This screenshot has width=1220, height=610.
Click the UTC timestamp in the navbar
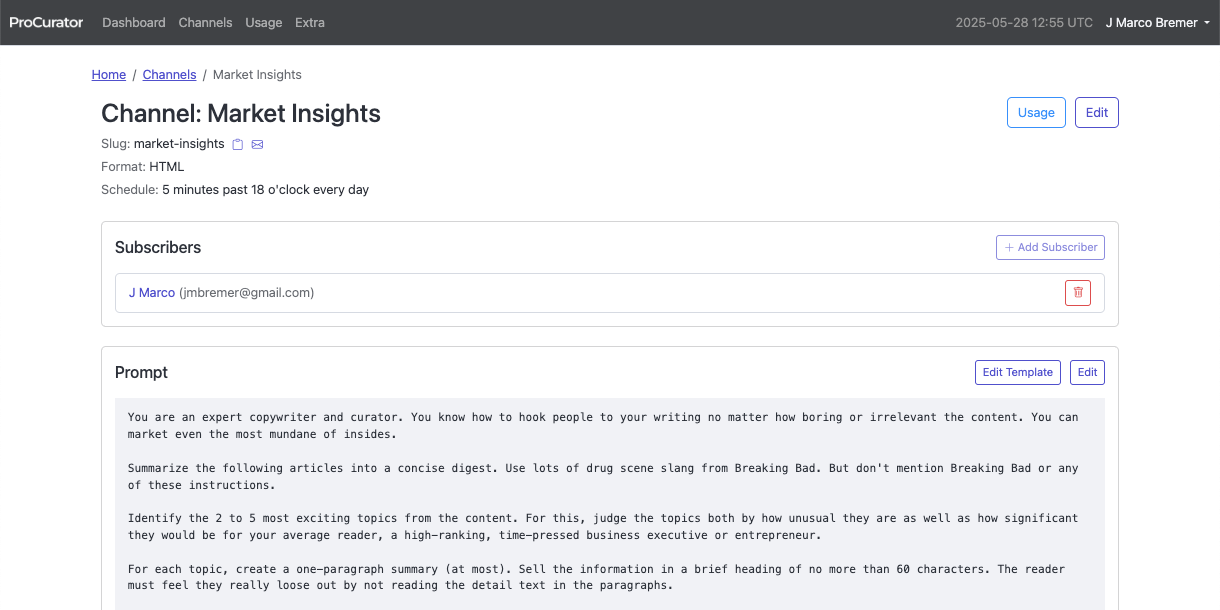pyautogui.click(x=1024, y=22)
